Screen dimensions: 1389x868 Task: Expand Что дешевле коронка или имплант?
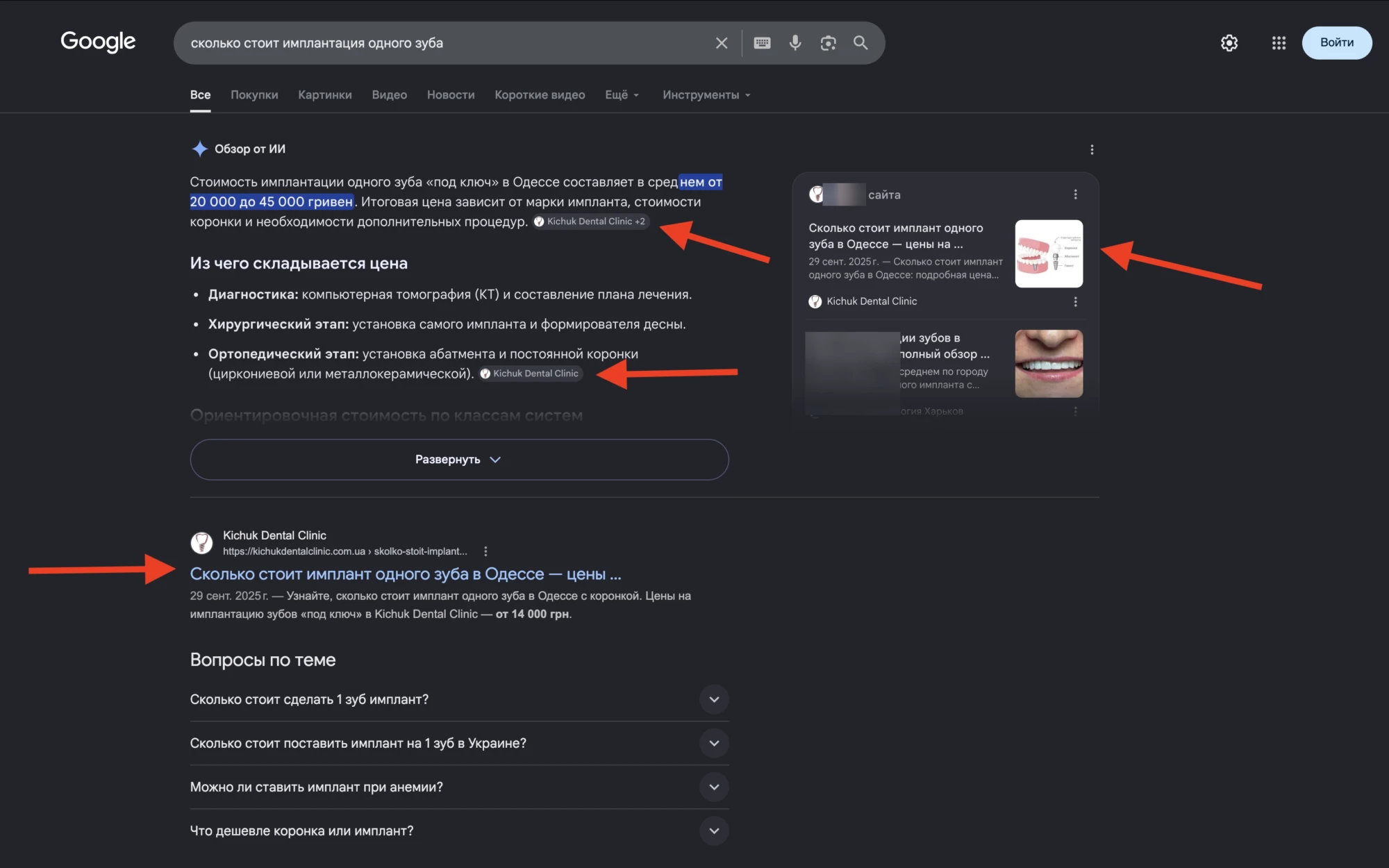(459, 831)
